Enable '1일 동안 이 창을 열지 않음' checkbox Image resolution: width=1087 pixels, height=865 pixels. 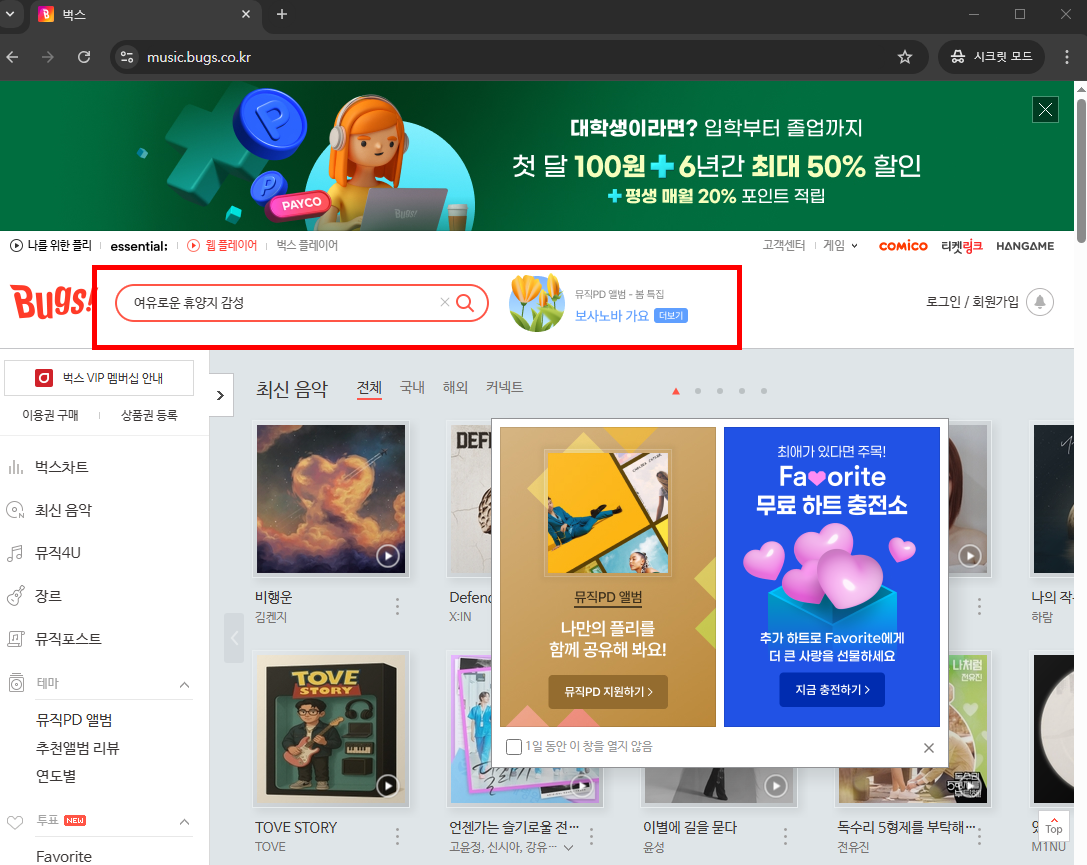514,746
